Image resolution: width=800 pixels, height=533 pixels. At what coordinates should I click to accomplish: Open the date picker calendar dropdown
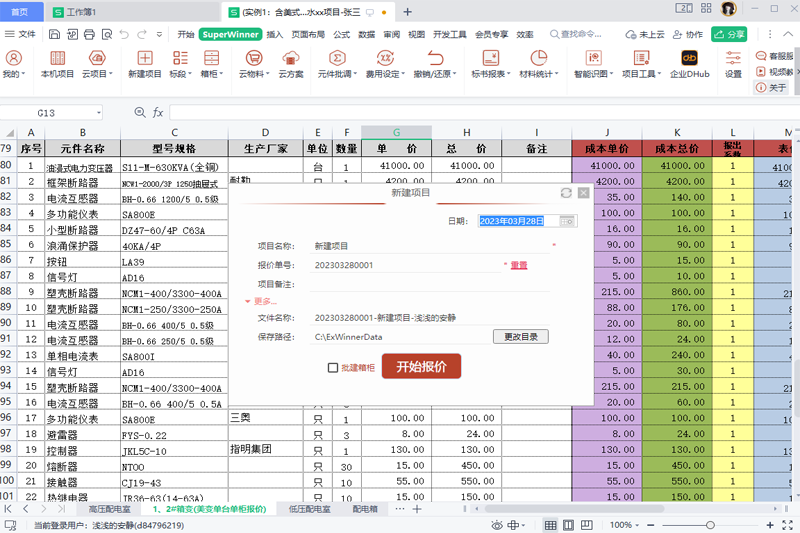(x=568, y=221)
